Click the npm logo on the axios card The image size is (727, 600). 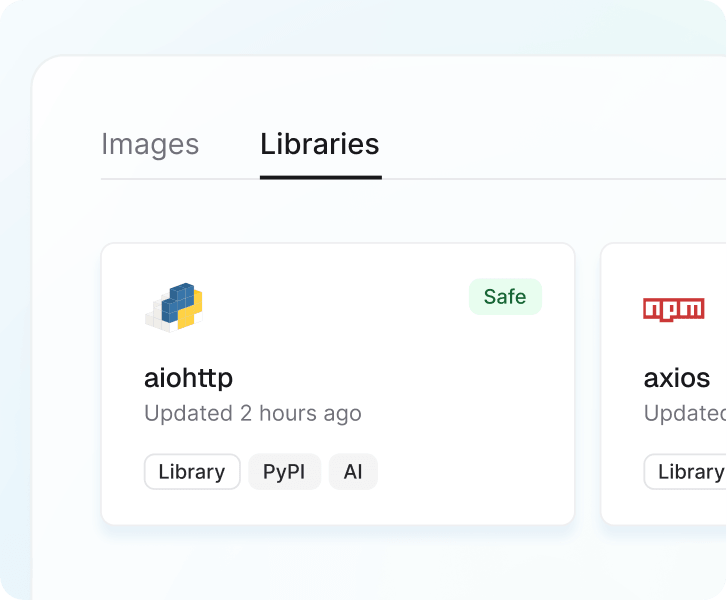click(x=674, y=309)
